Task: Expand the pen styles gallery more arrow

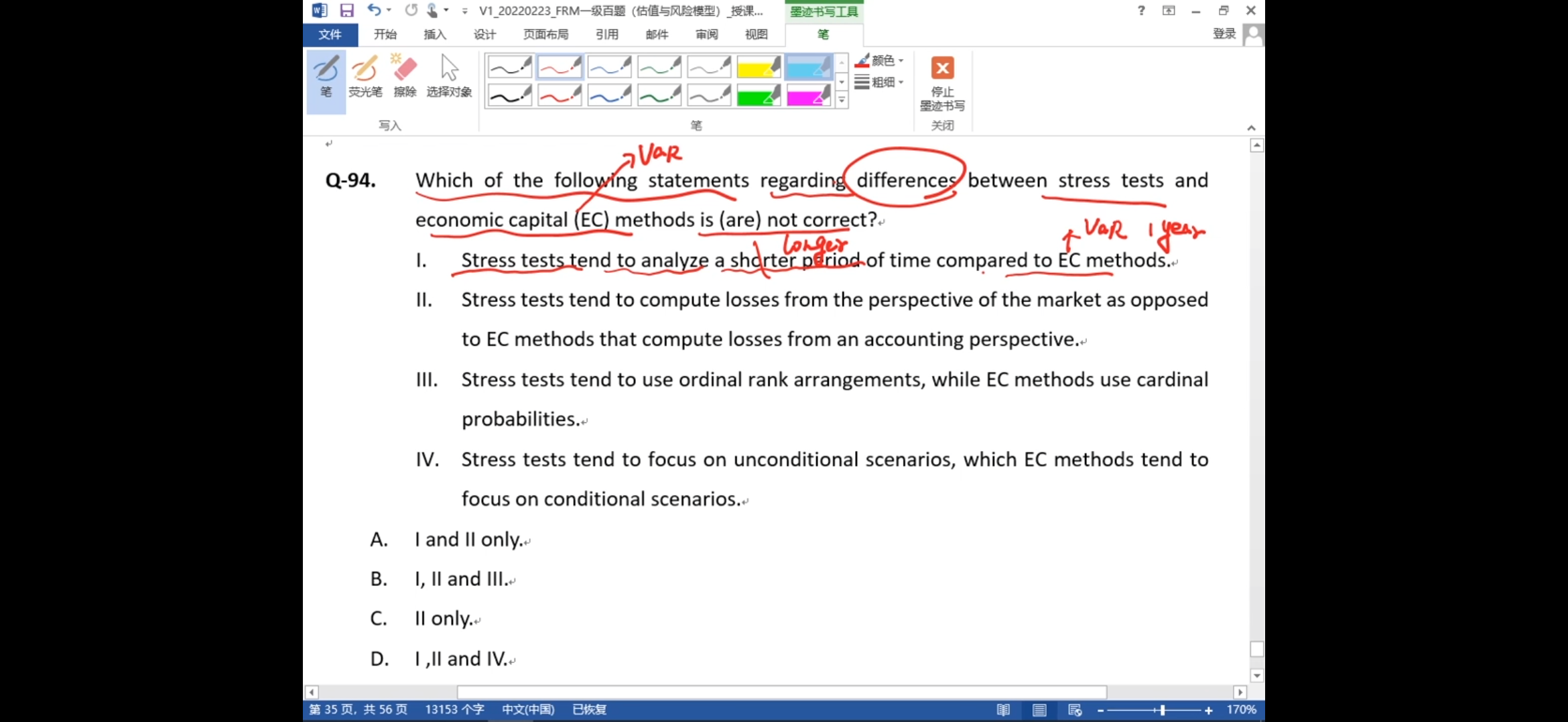Action: [842, 101]
